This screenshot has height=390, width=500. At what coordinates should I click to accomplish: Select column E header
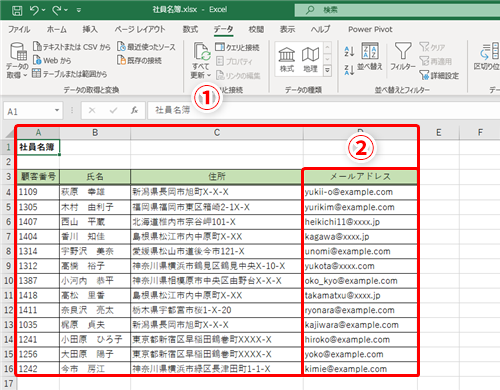tap(439, 133)
